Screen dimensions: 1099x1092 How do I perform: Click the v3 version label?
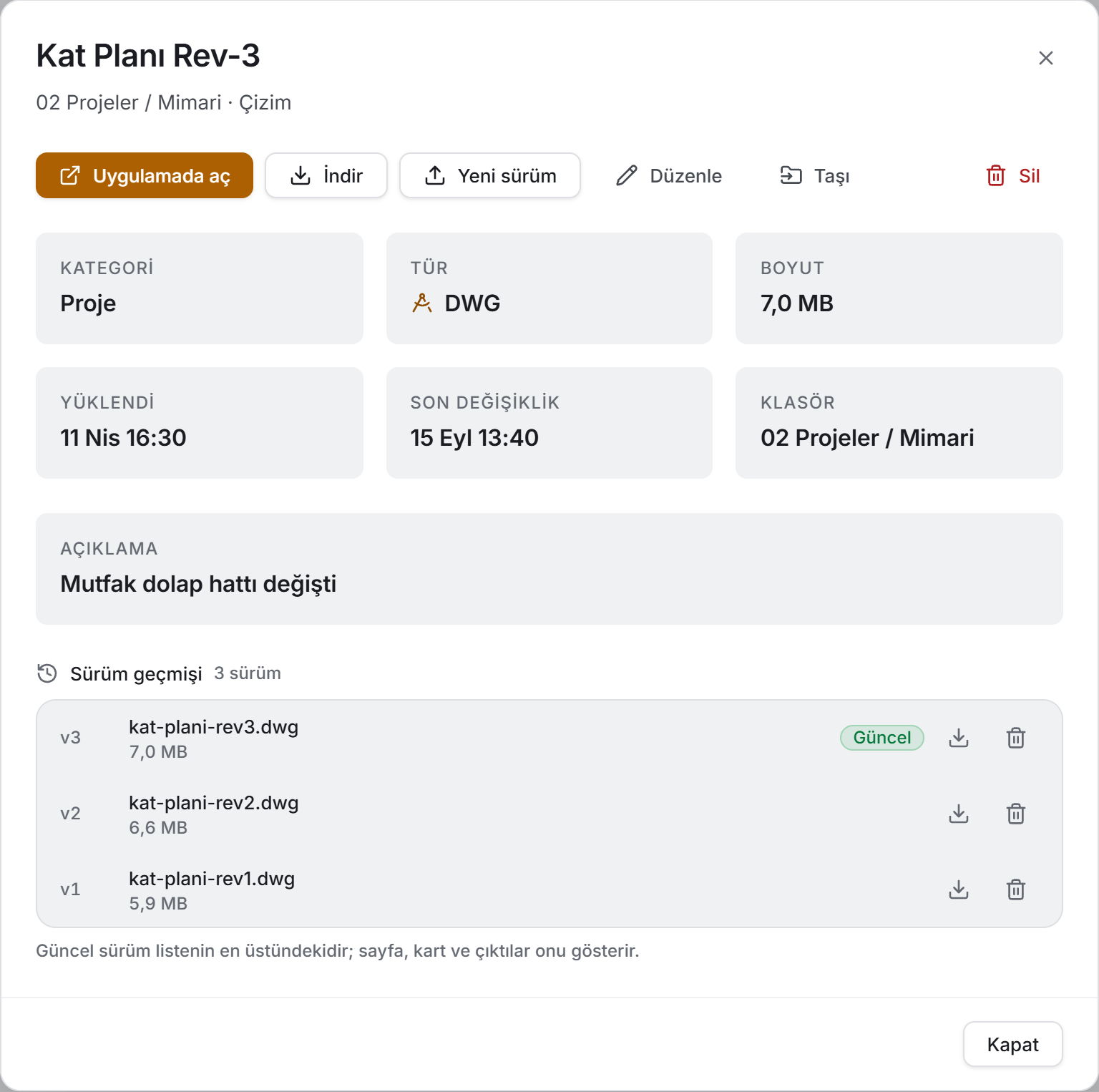coord(70,738)
